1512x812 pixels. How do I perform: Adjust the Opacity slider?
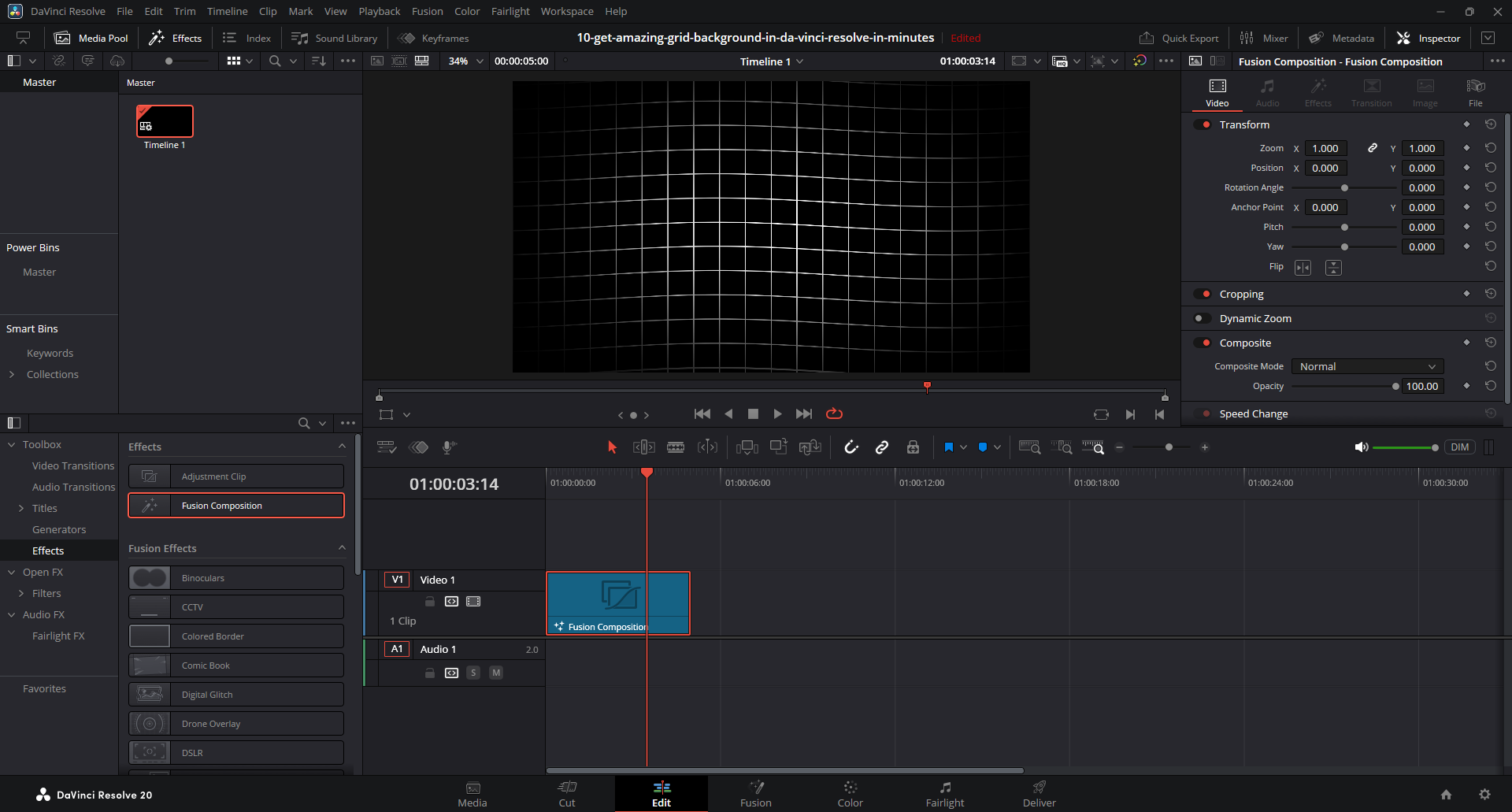(x=1395, y=387)
